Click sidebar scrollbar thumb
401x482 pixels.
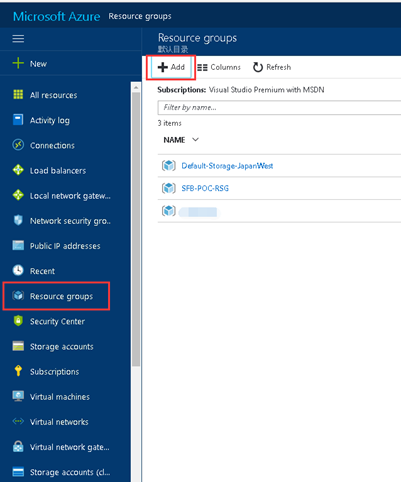pyautogui.click(x=136, y=229)
